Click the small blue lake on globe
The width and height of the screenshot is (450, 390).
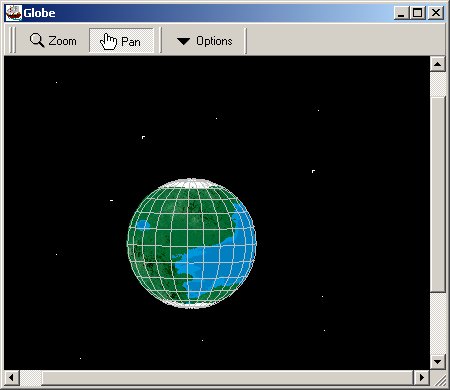coord(143,225)
